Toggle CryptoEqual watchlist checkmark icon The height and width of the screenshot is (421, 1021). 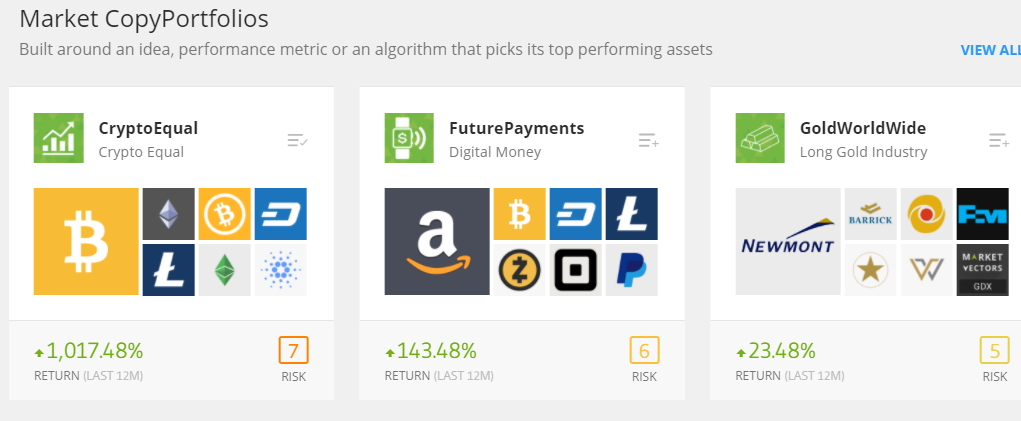tap(298, 140)
